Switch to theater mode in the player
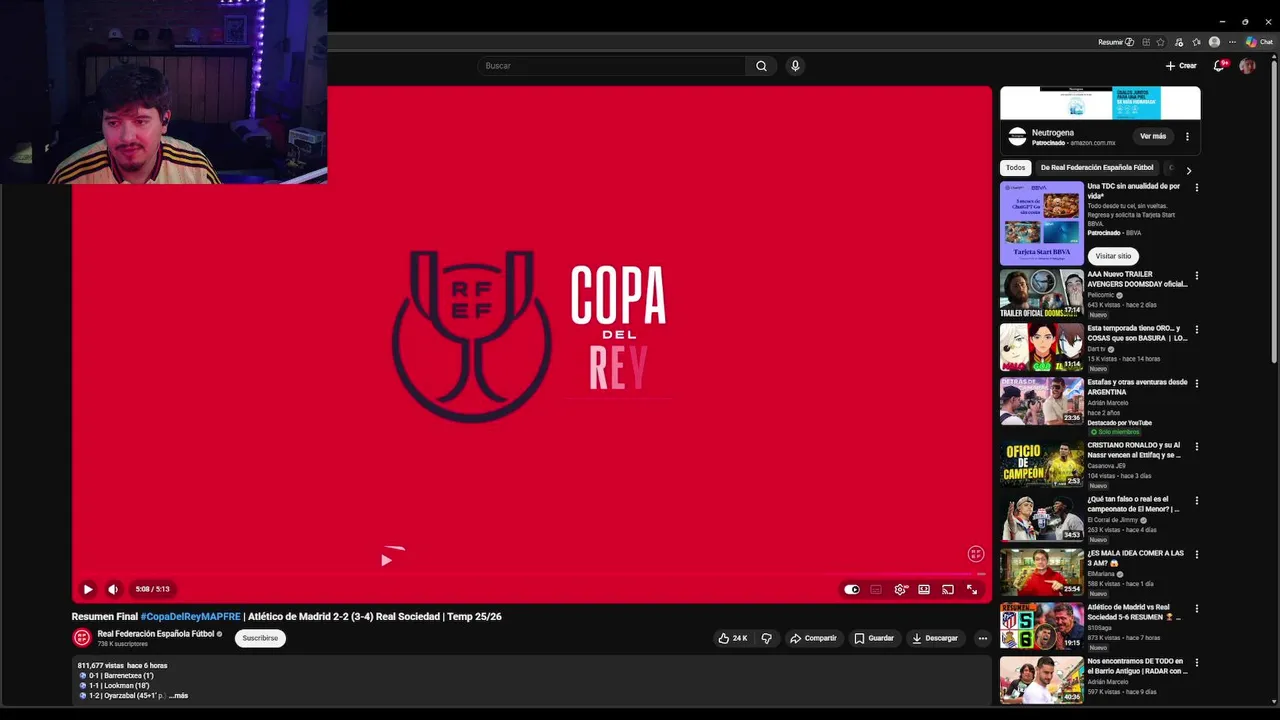 (x=924, y=589)
